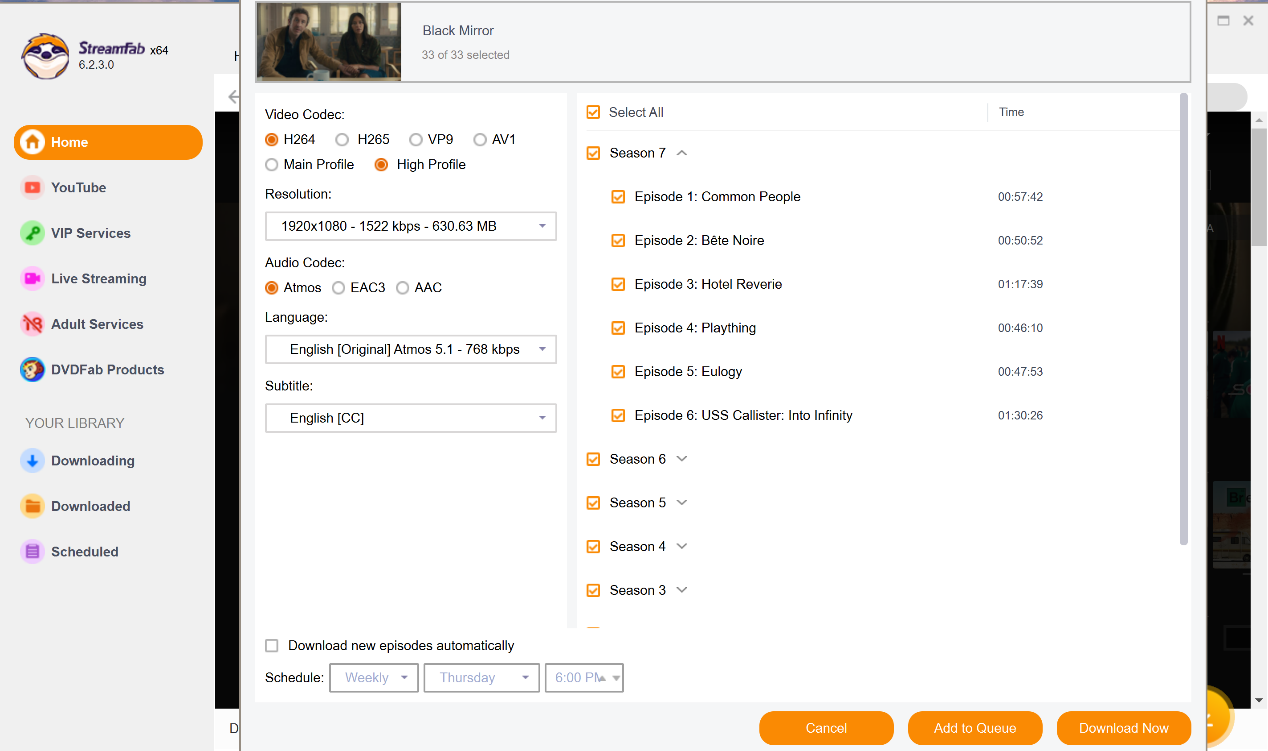Uncheck Episode 5: Eulogy
1268x751 pixels.
(x=618, y=371)
